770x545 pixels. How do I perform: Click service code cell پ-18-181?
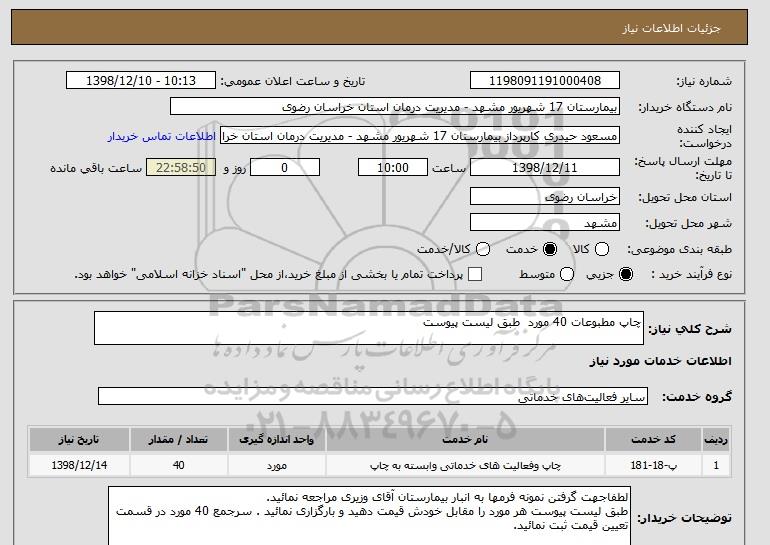653,465
